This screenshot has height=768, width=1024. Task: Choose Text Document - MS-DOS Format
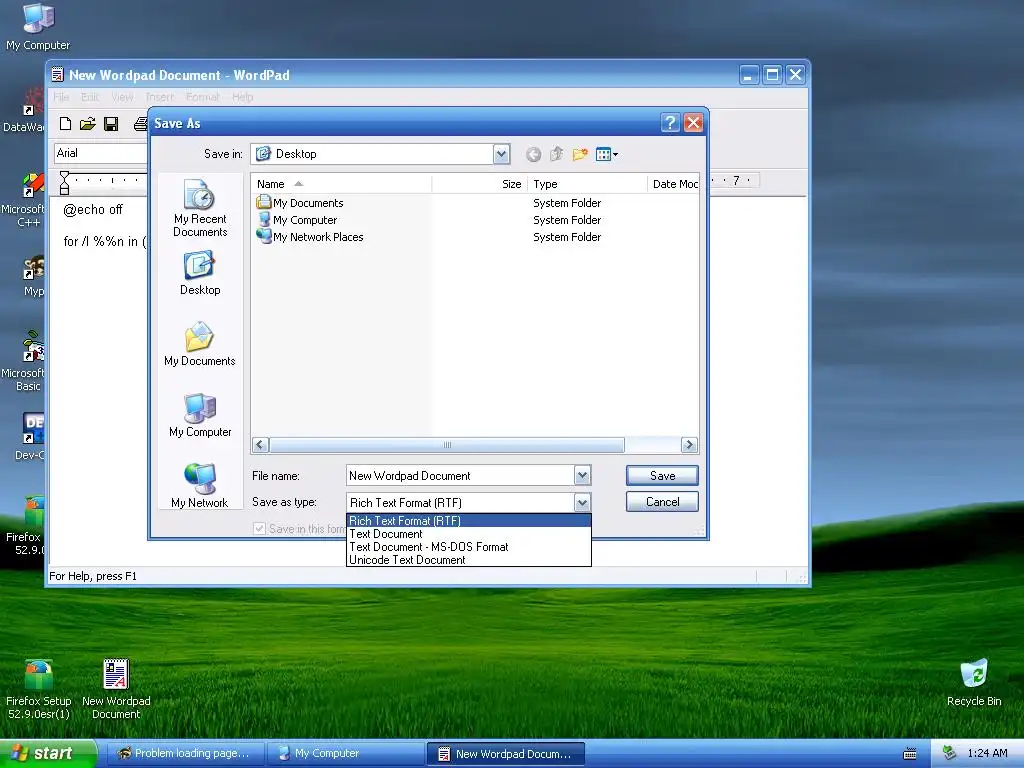(x=468, y=547)
